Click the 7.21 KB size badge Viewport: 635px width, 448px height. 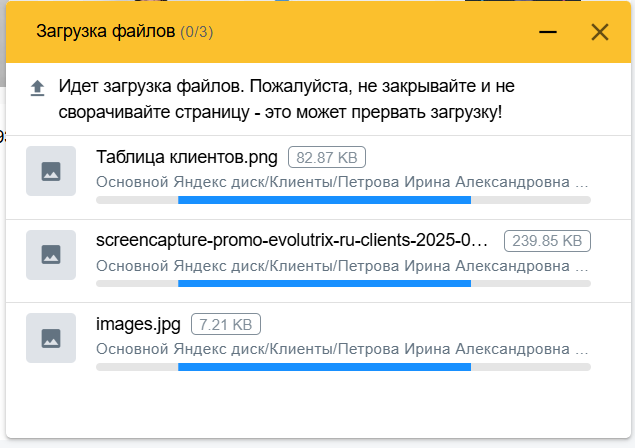[226, 324]
